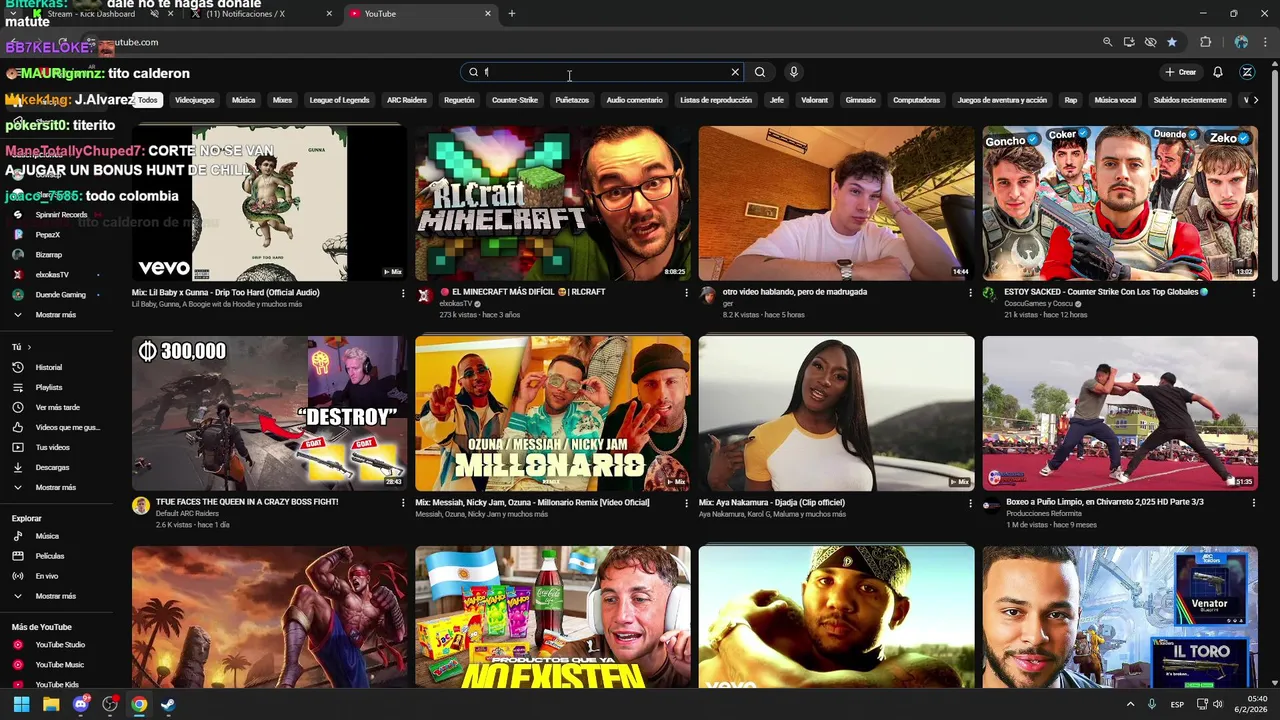This screenshot has width=1280, height=720.
Task: Show hidden system tray icons
Action: pos(1131,704)
